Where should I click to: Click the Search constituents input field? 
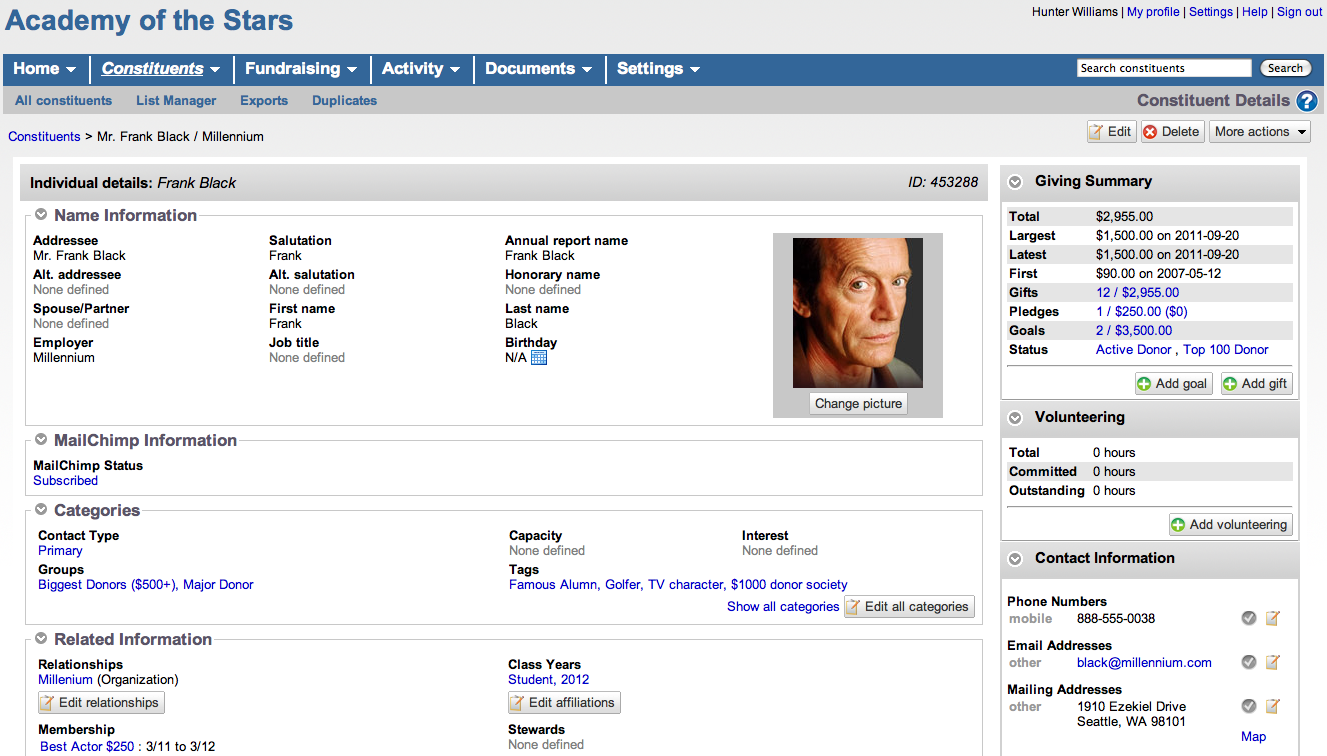(1164, 69)
